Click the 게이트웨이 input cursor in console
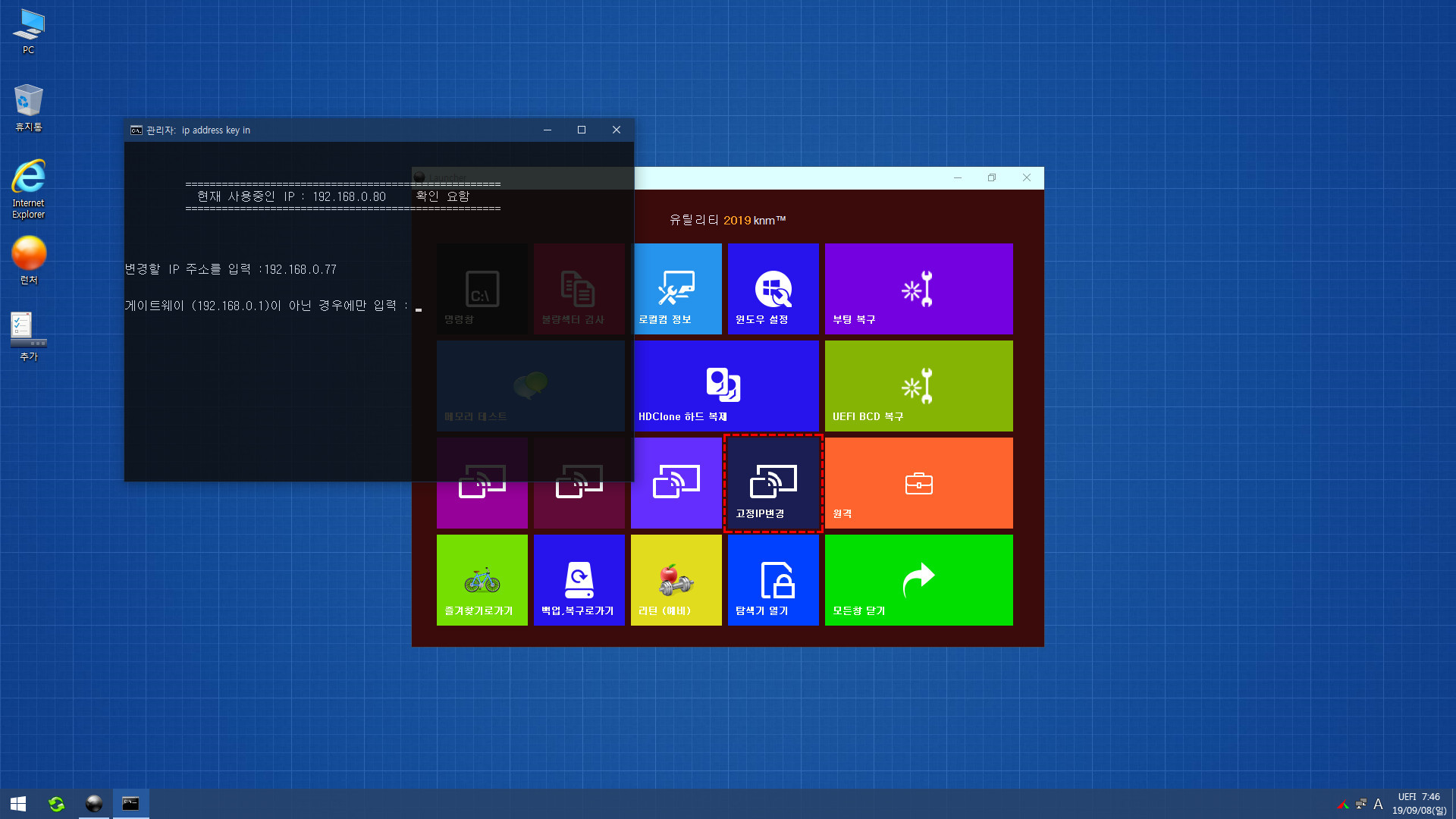Image resolution: width=1456 pixels, height=819 pixels. [x=419, y=308]
